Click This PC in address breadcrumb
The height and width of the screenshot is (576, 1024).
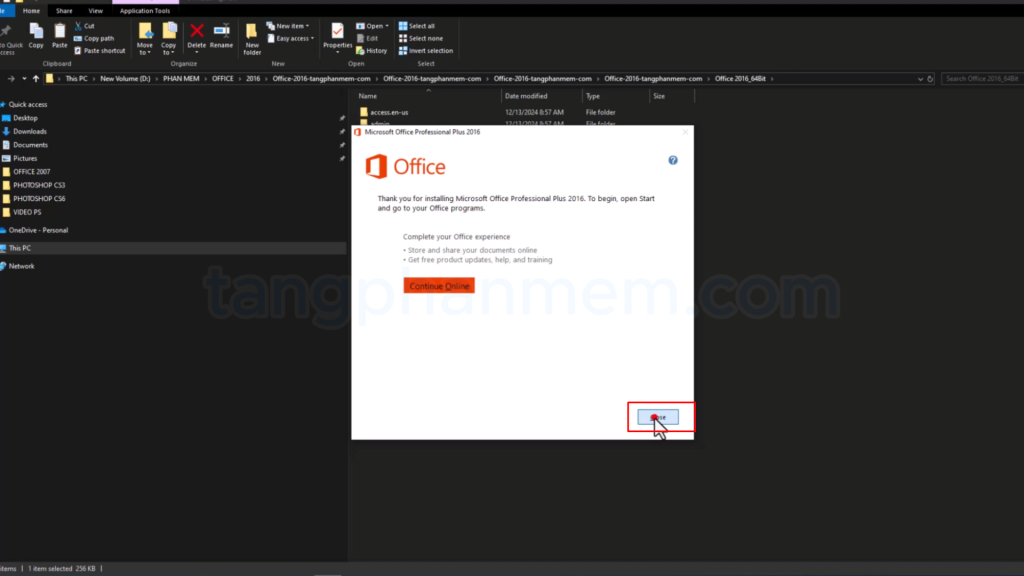pos(76,78)
